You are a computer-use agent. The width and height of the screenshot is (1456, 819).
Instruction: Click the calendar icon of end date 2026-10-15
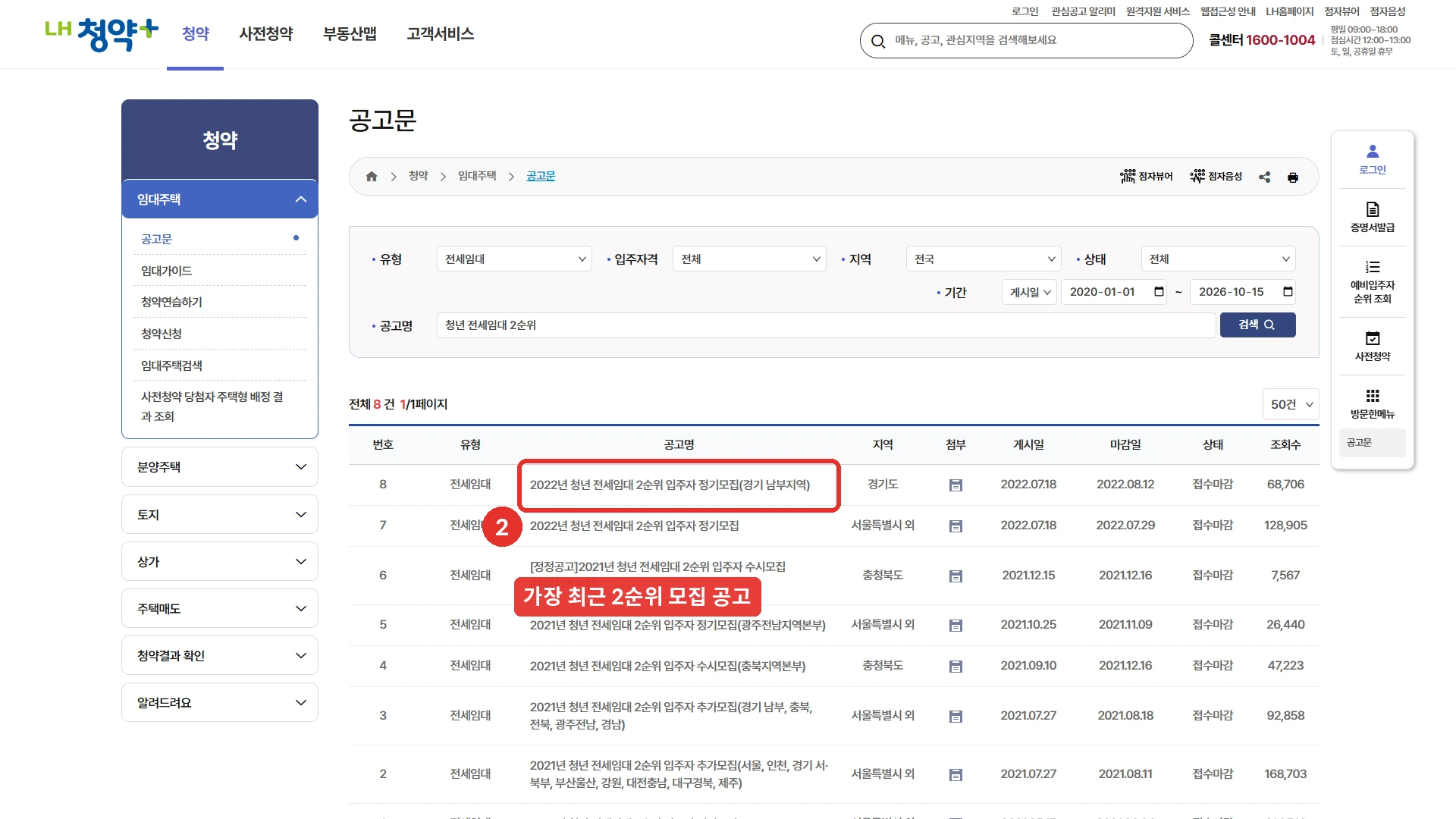1288,292
